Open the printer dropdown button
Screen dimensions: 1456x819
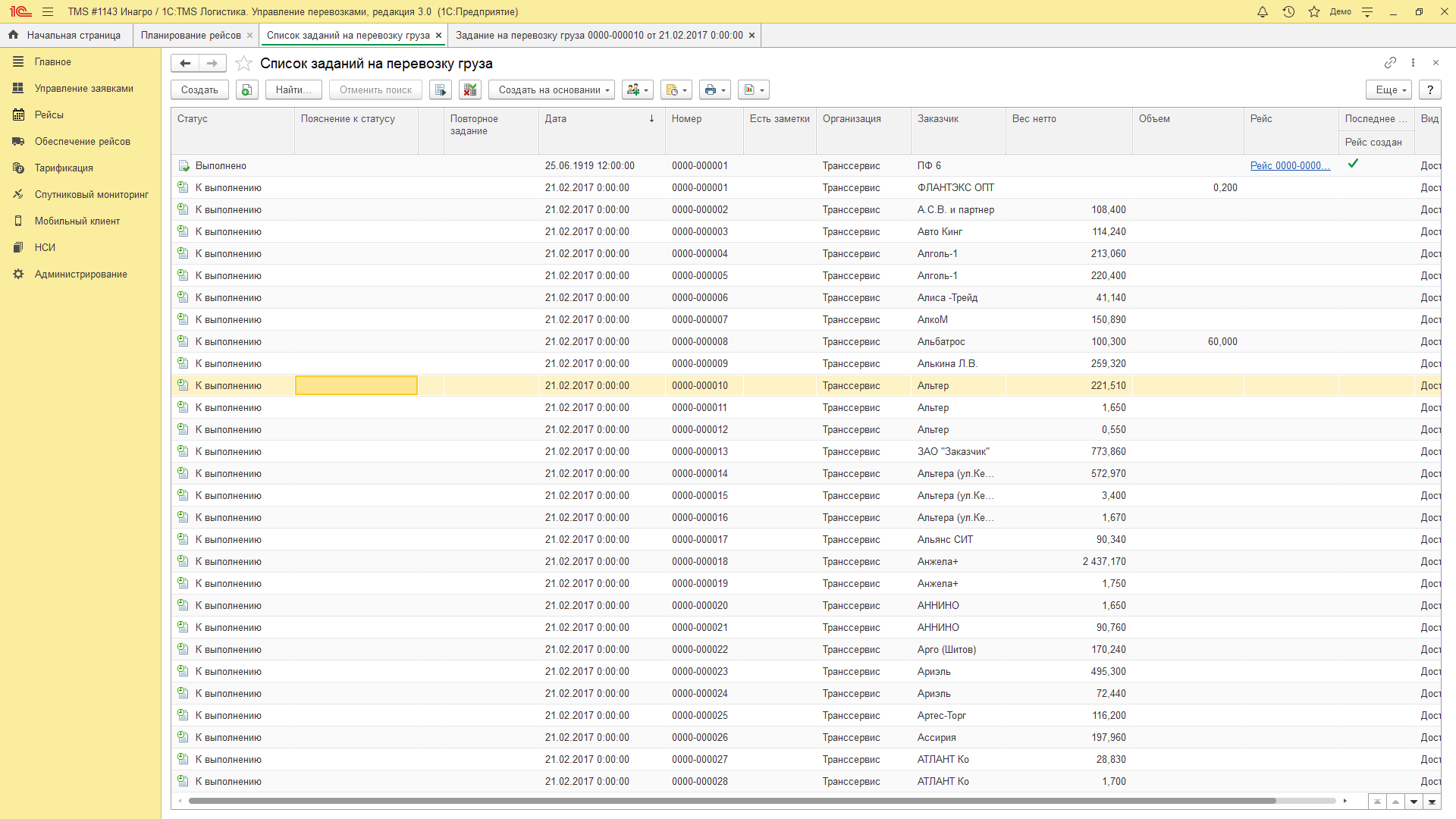point(715,89)
